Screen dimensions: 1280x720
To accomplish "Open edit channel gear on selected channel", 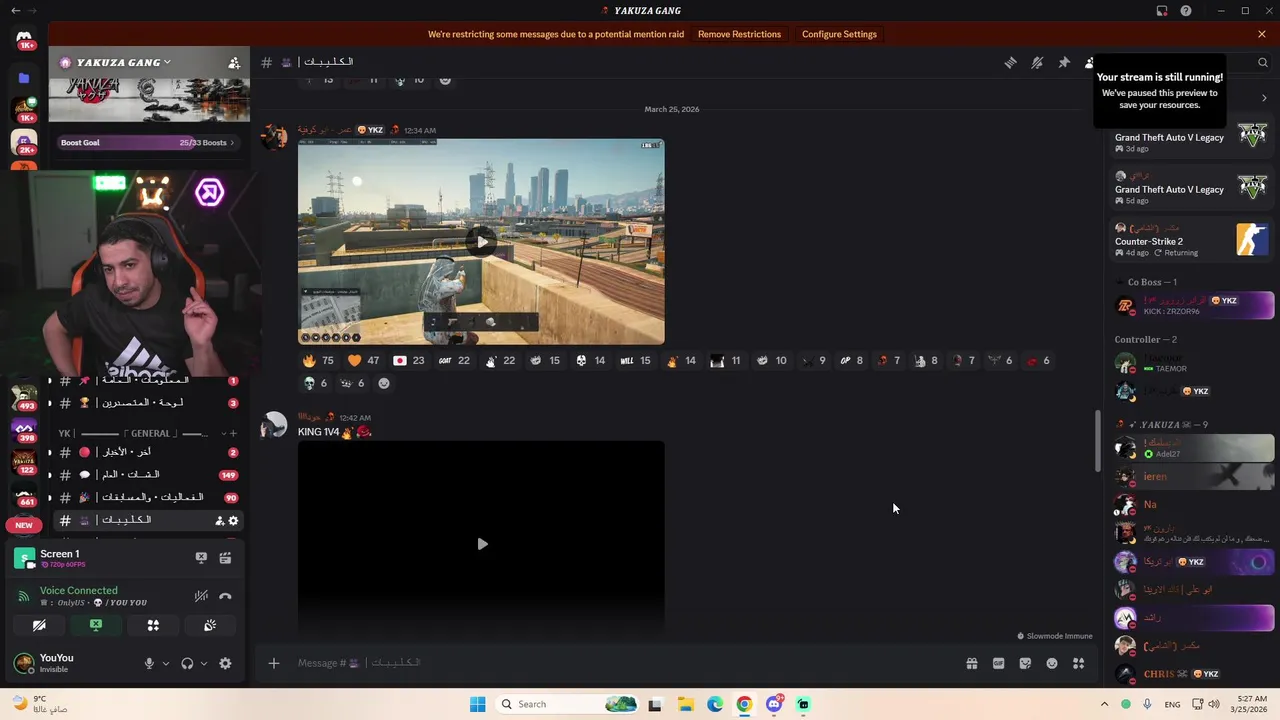I will pyautogui.click(x=233, y=520).
